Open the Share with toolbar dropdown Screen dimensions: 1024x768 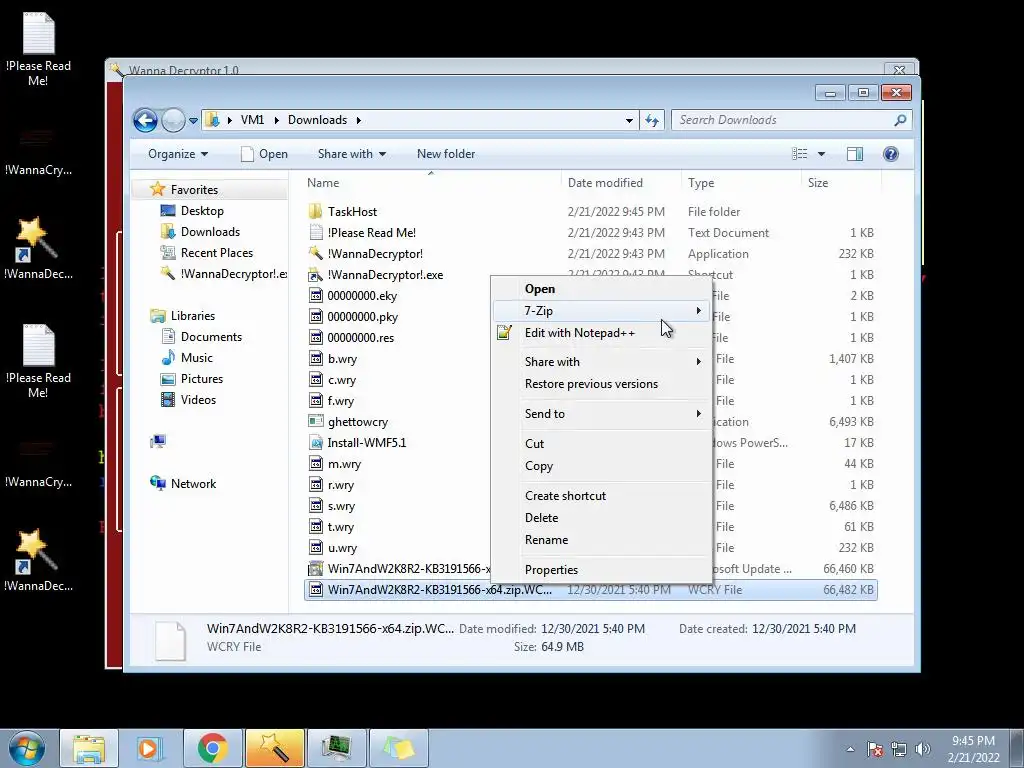351,154
